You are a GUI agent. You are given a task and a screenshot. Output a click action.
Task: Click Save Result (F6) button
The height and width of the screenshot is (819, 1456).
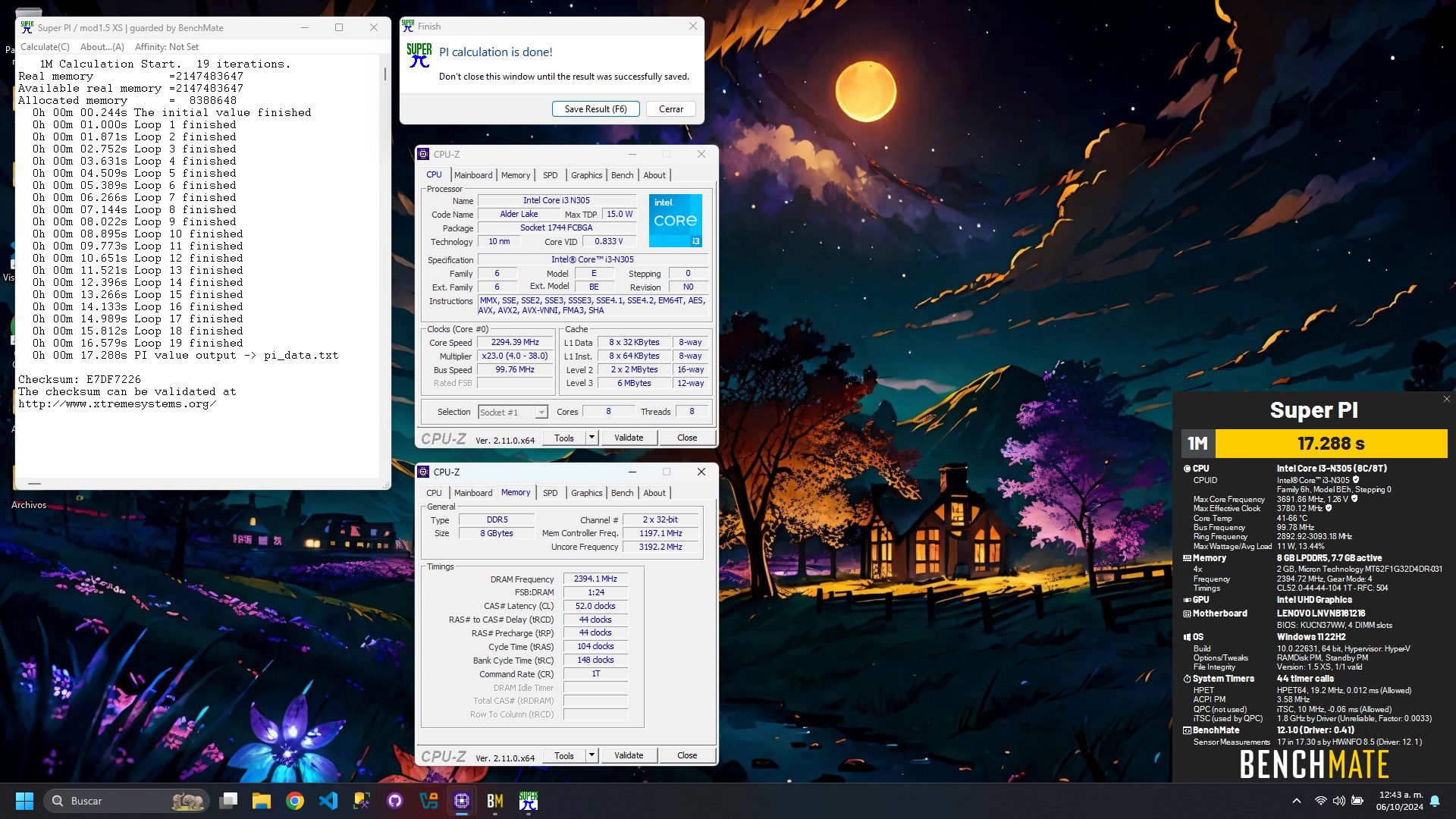click(x=595, y=109)
